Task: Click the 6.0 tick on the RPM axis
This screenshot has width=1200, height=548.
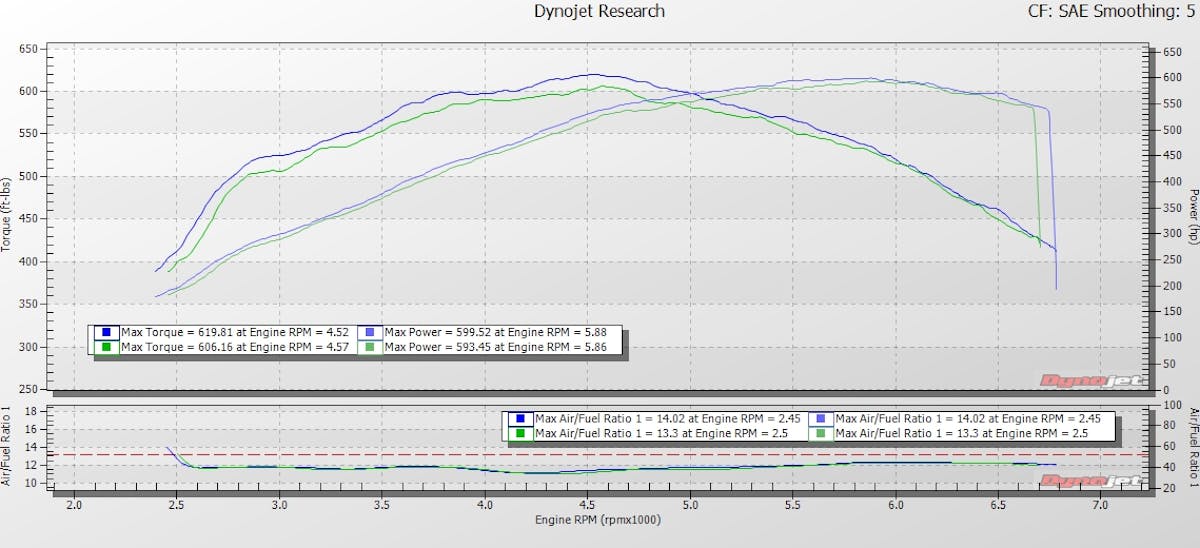Action: pos(895,505)
